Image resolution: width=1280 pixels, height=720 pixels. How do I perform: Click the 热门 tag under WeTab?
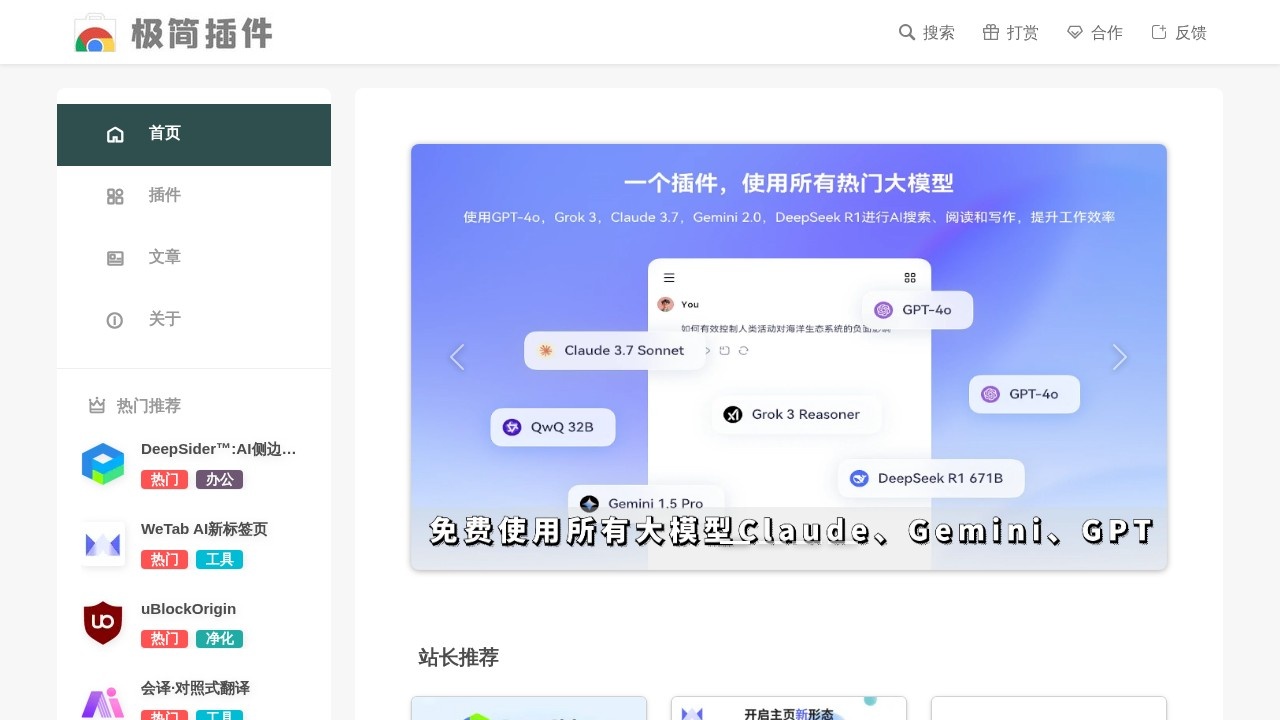tap(164, 559)
